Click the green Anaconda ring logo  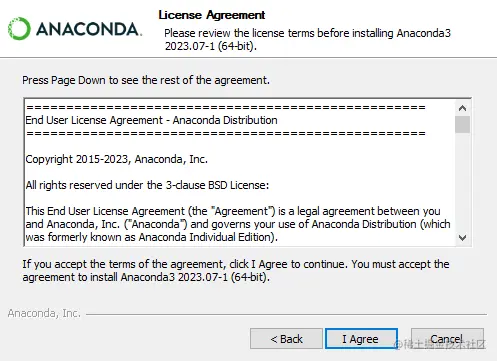click(19, 29)
